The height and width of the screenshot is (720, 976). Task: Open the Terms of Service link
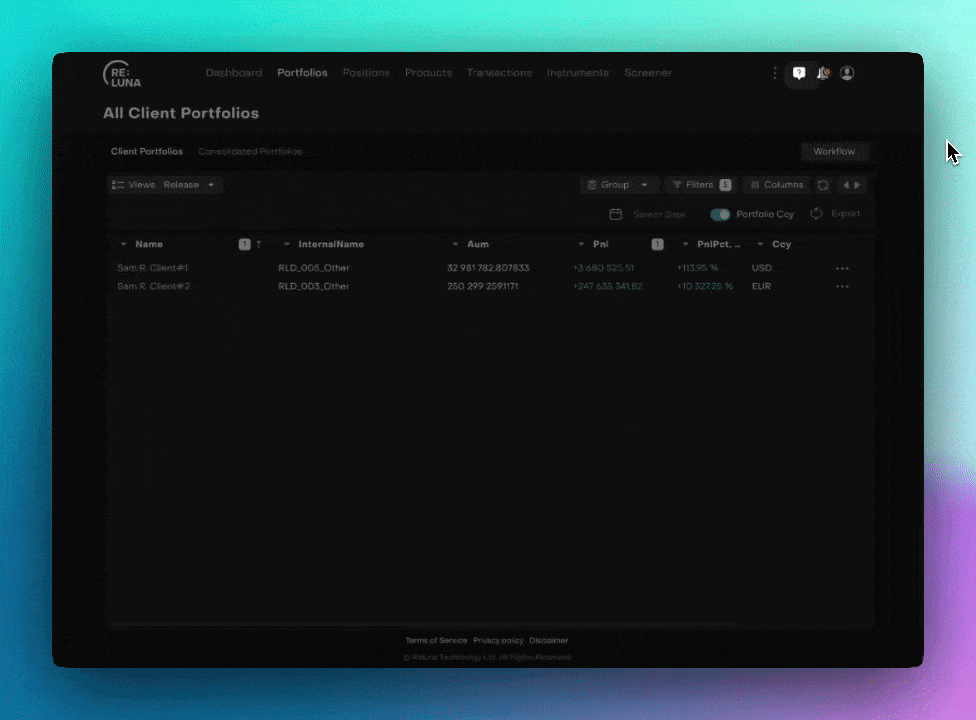436,640
